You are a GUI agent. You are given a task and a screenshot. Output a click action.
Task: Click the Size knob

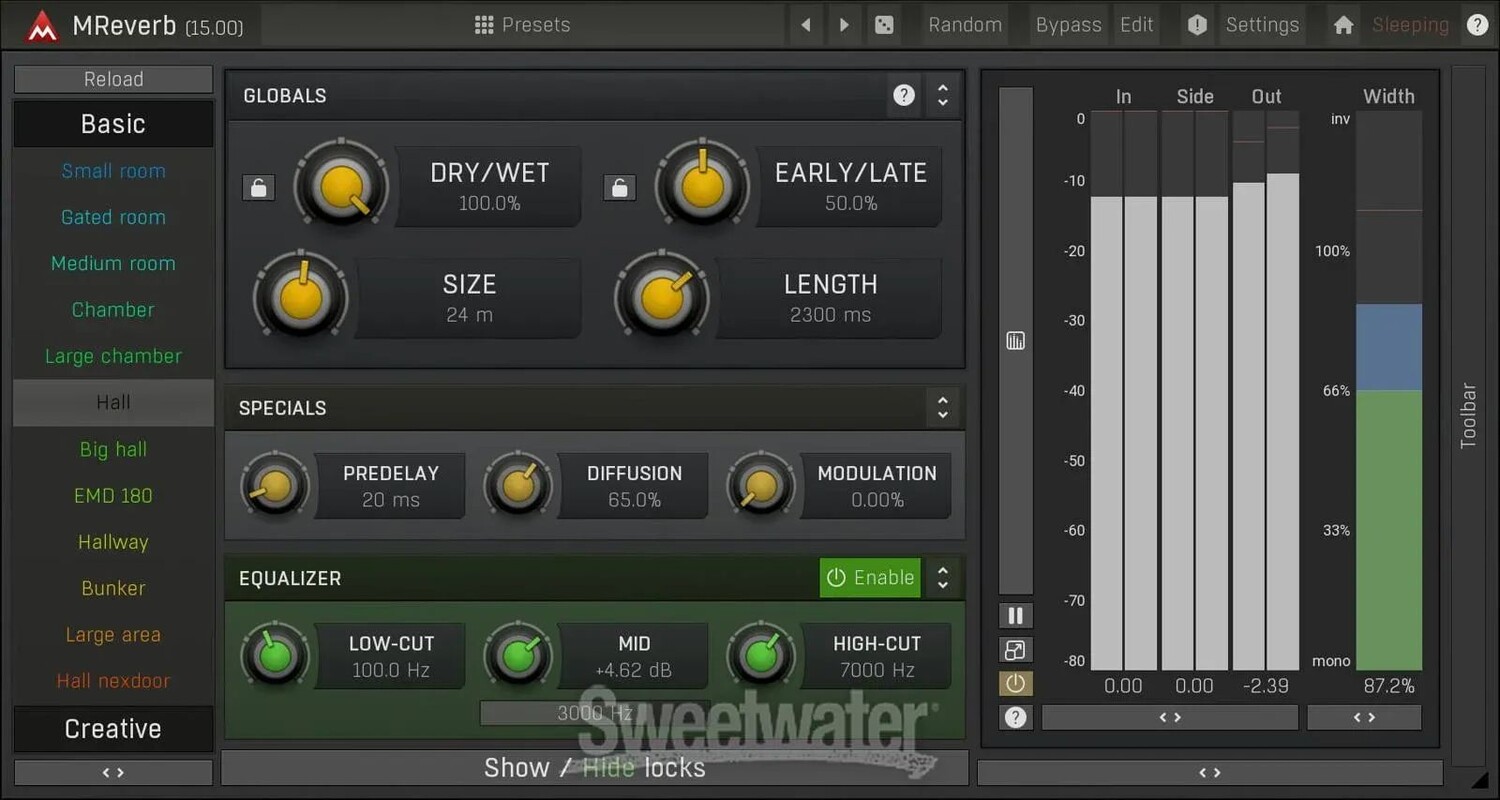301,297
